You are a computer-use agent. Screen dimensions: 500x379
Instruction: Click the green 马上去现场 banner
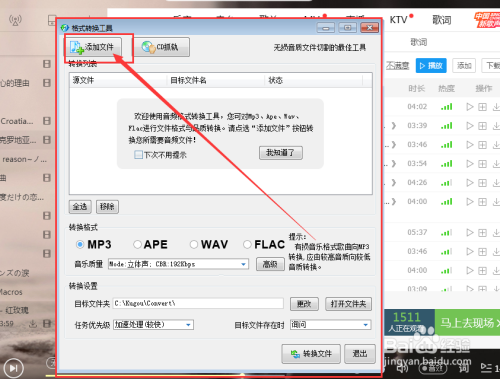click(x=467, y=323)
